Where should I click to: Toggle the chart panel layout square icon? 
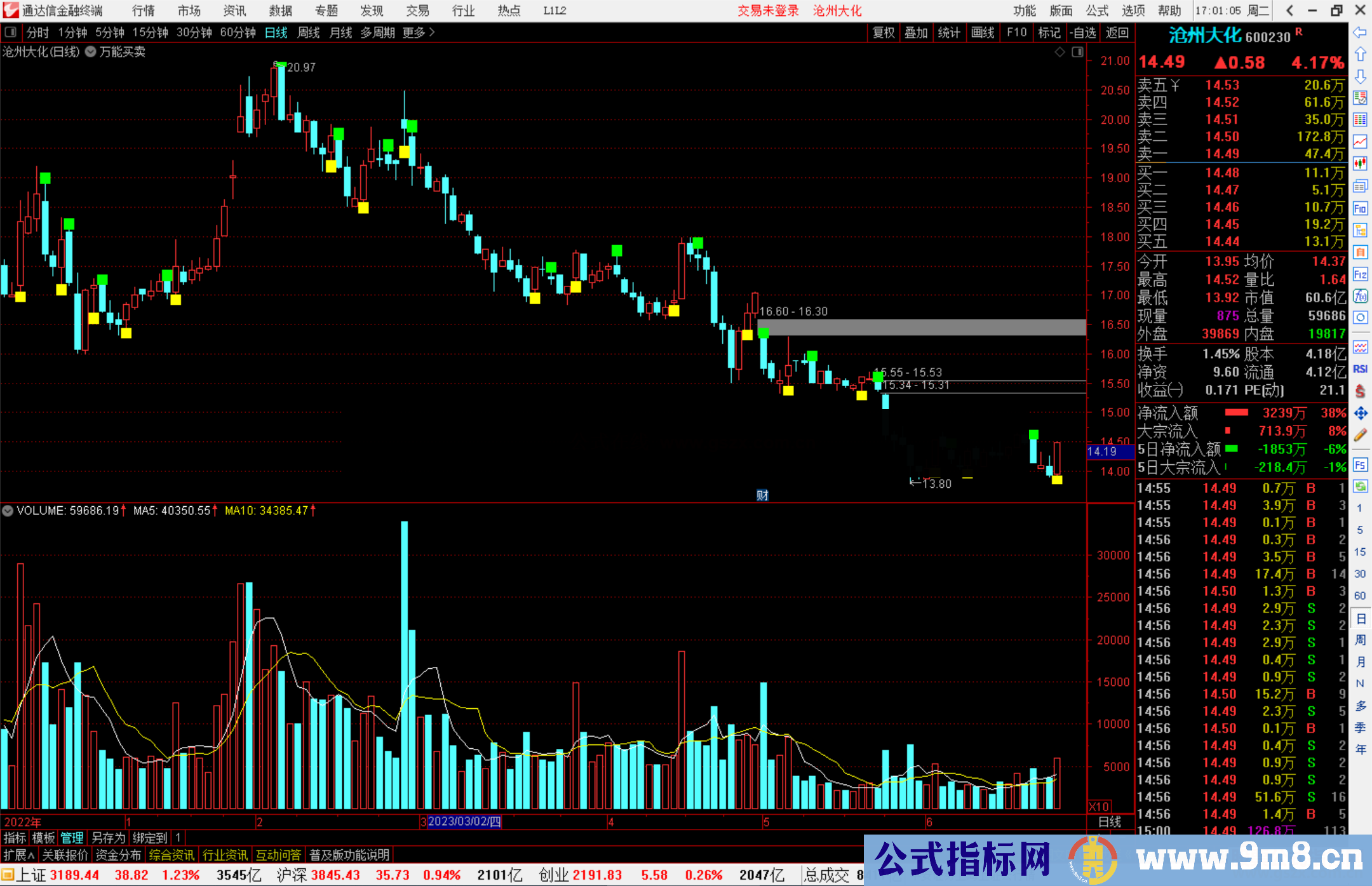click(1077, 52)
